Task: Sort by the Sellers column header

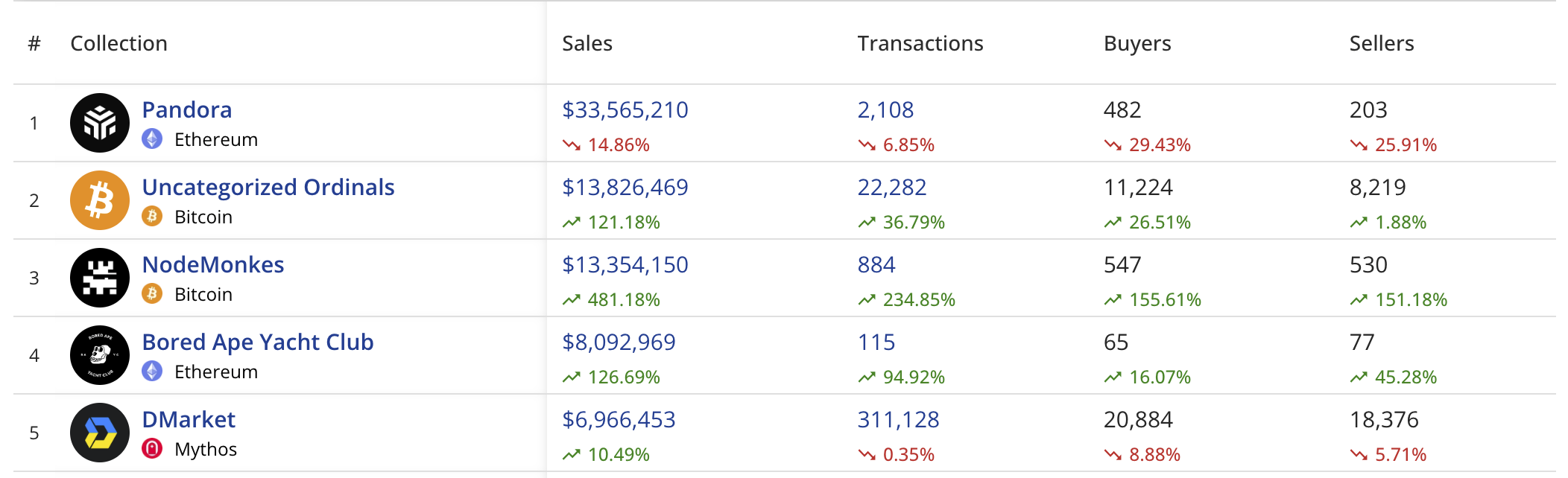Action: click(1382, 43)
